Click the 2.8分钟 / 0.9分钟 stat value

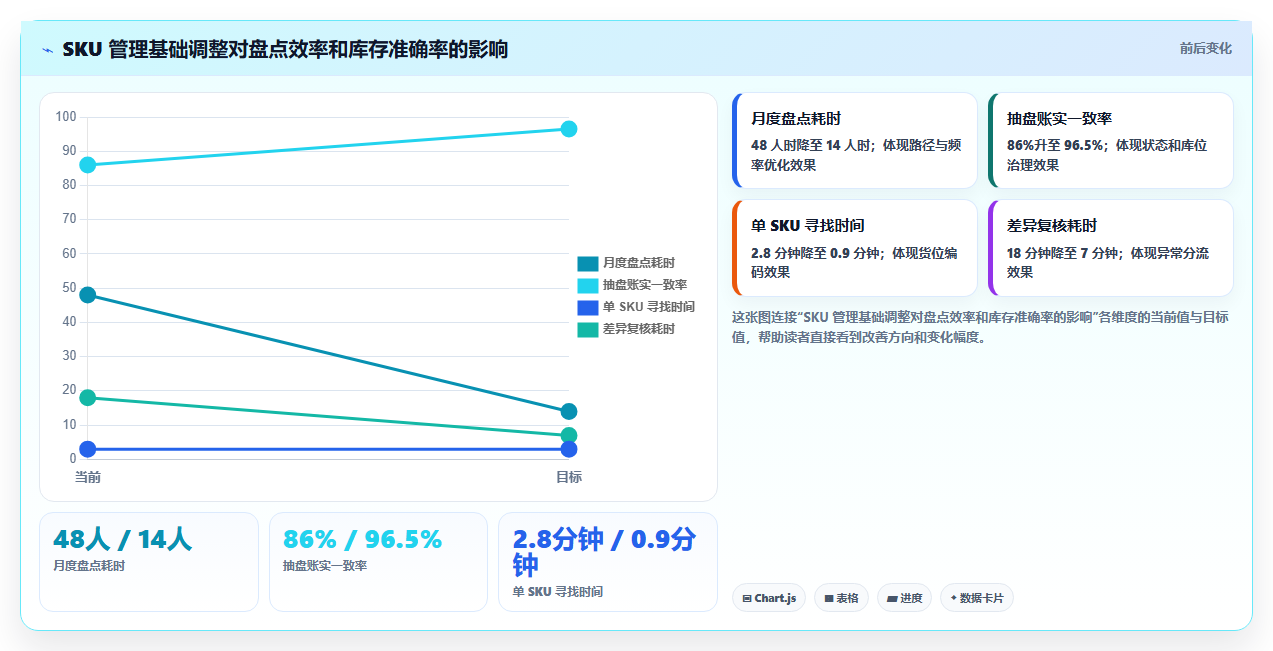pyautogui.click(x=604, y=552)
